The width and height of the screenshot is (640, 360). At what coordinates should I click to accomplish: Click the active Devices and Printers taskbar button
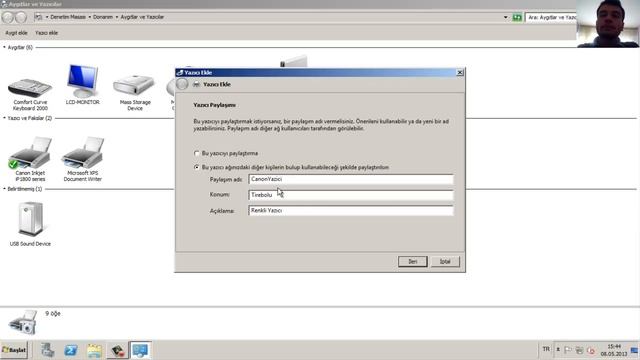140,350
